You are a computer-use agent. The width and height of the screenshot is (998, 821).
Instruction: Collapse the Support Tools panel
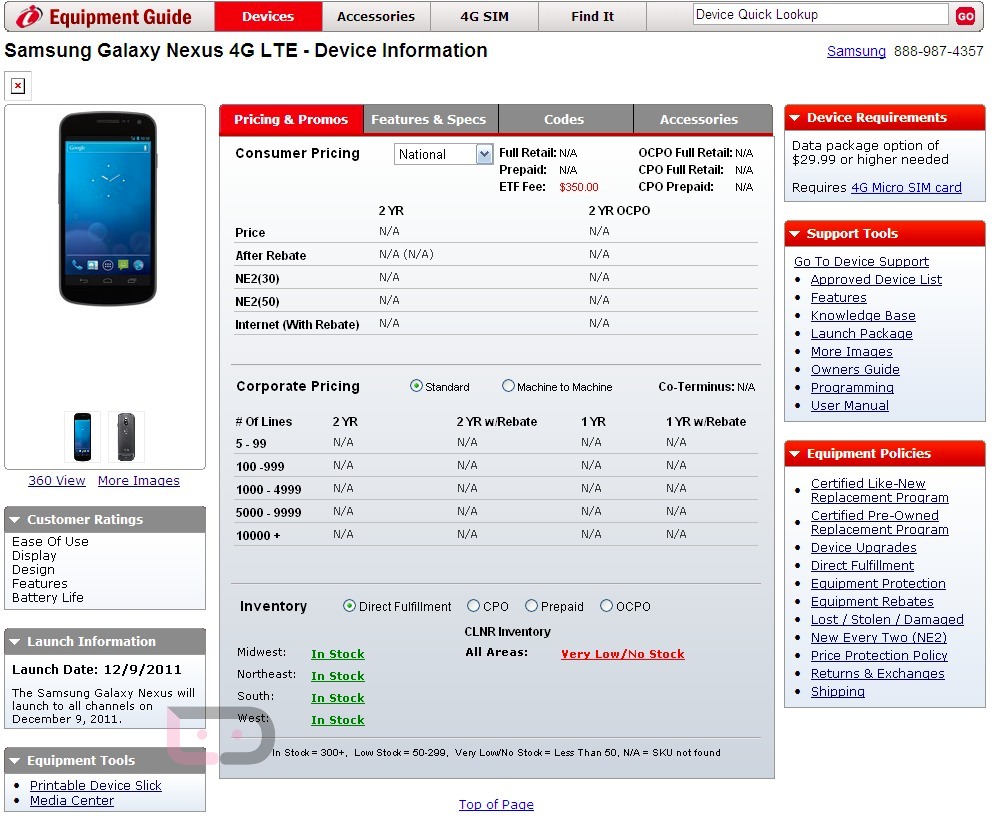(795, 234)
